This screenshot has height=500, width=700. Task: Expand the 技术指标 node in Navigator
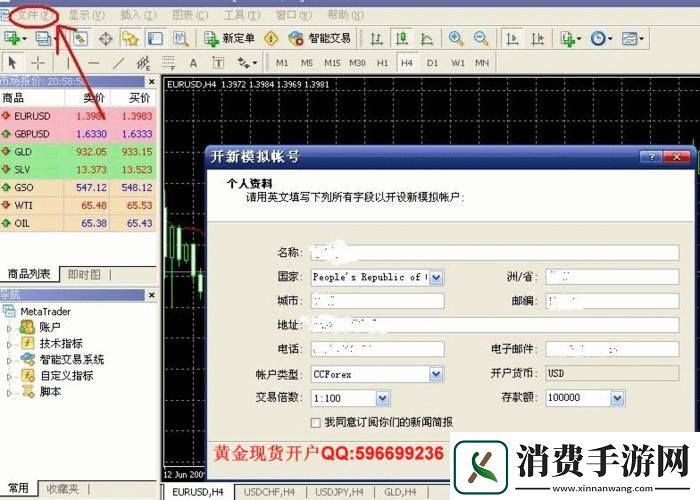pos(9,345)
